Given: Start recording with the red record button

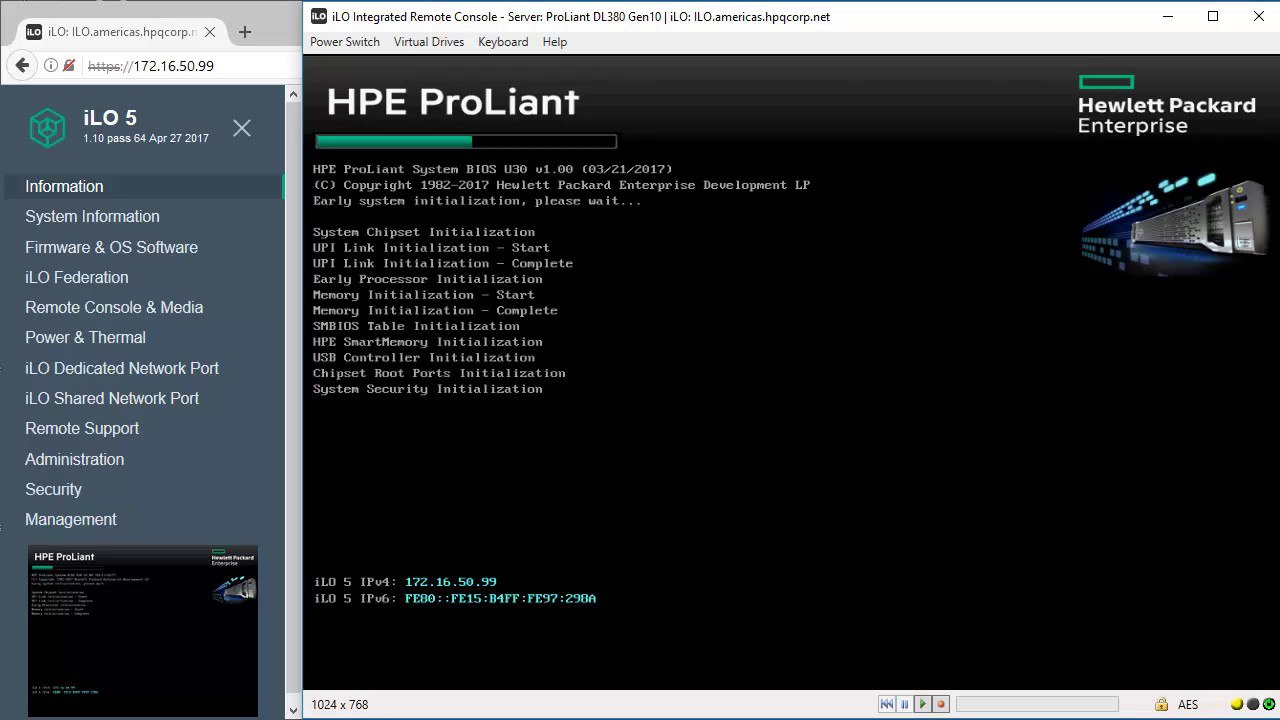Looking at the screenshot, I should pos(941,704).
